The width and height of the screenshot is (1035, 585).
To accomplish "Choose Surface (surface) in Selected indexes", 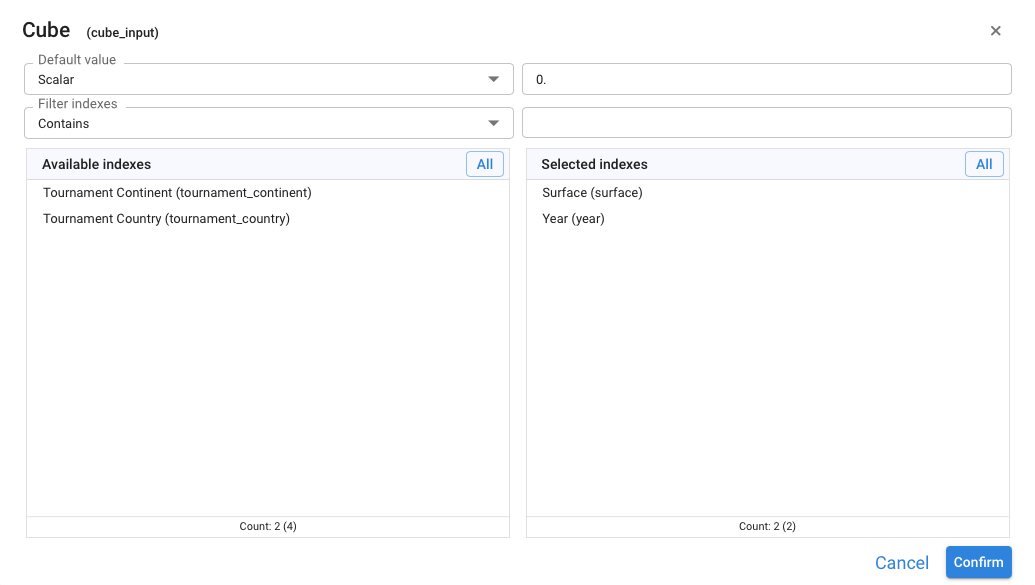I will click(x=592, y=193).
